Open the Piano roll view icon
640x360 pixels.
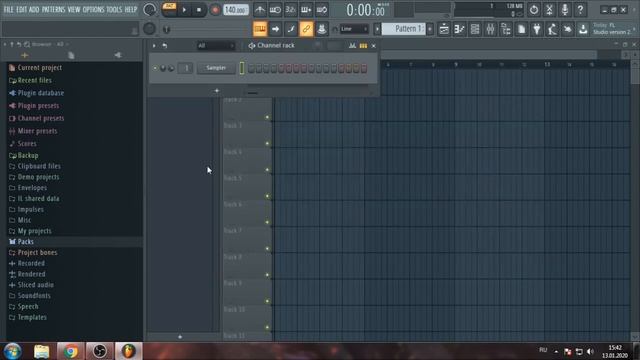tap(459, 29)
